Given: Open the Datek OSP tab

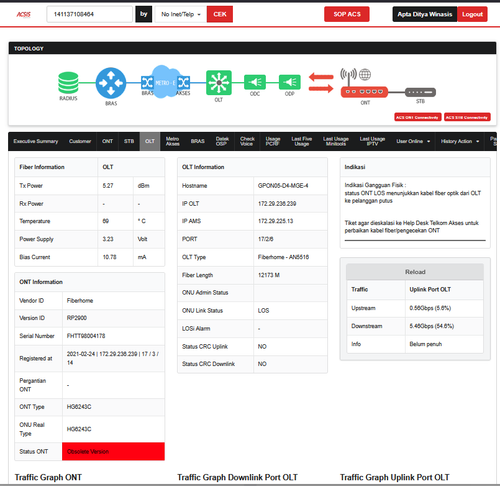Looking at the screenshot, I should pos(222,141).
